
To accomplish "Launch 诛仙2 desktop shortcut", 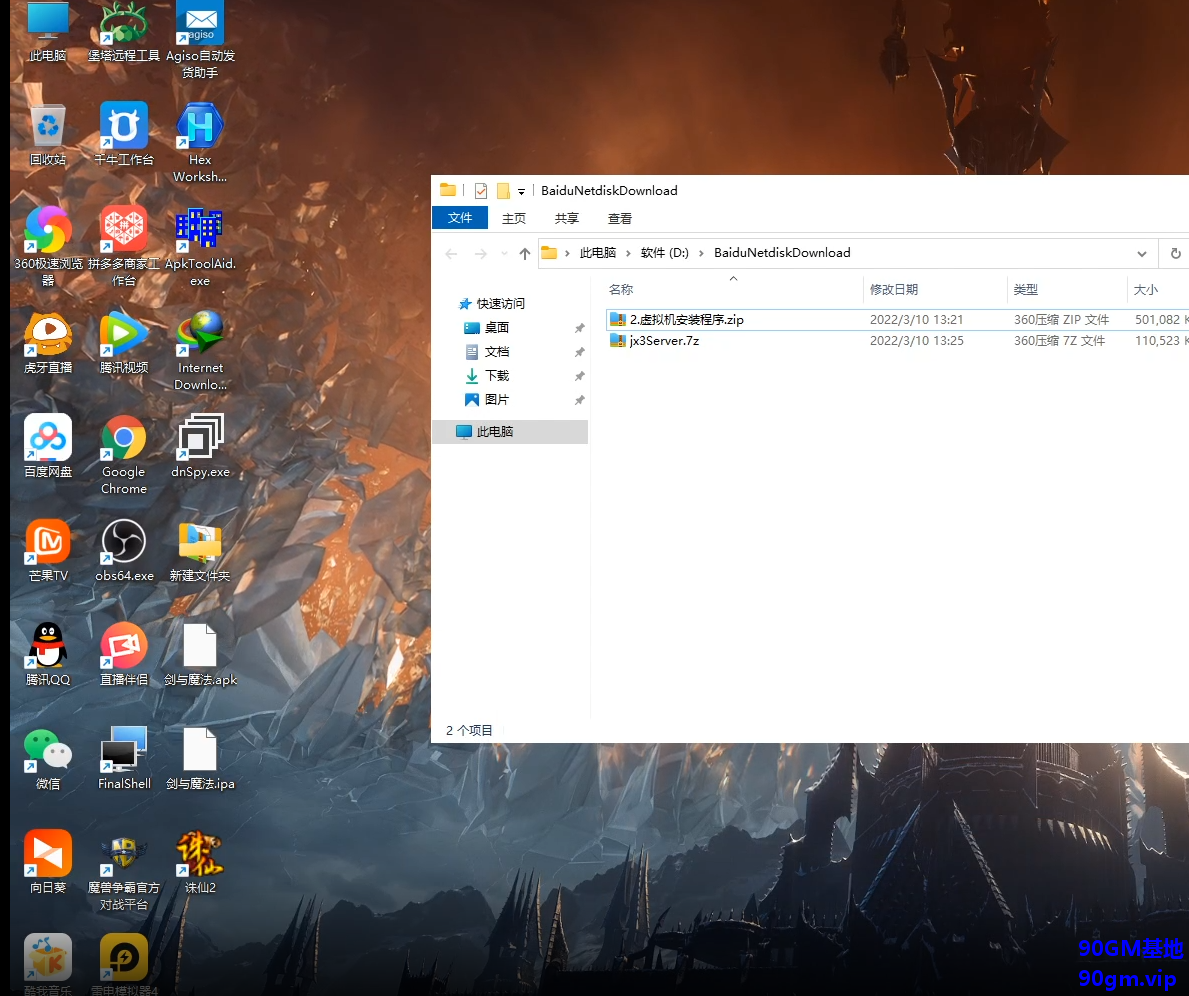I will click(200, 862).
